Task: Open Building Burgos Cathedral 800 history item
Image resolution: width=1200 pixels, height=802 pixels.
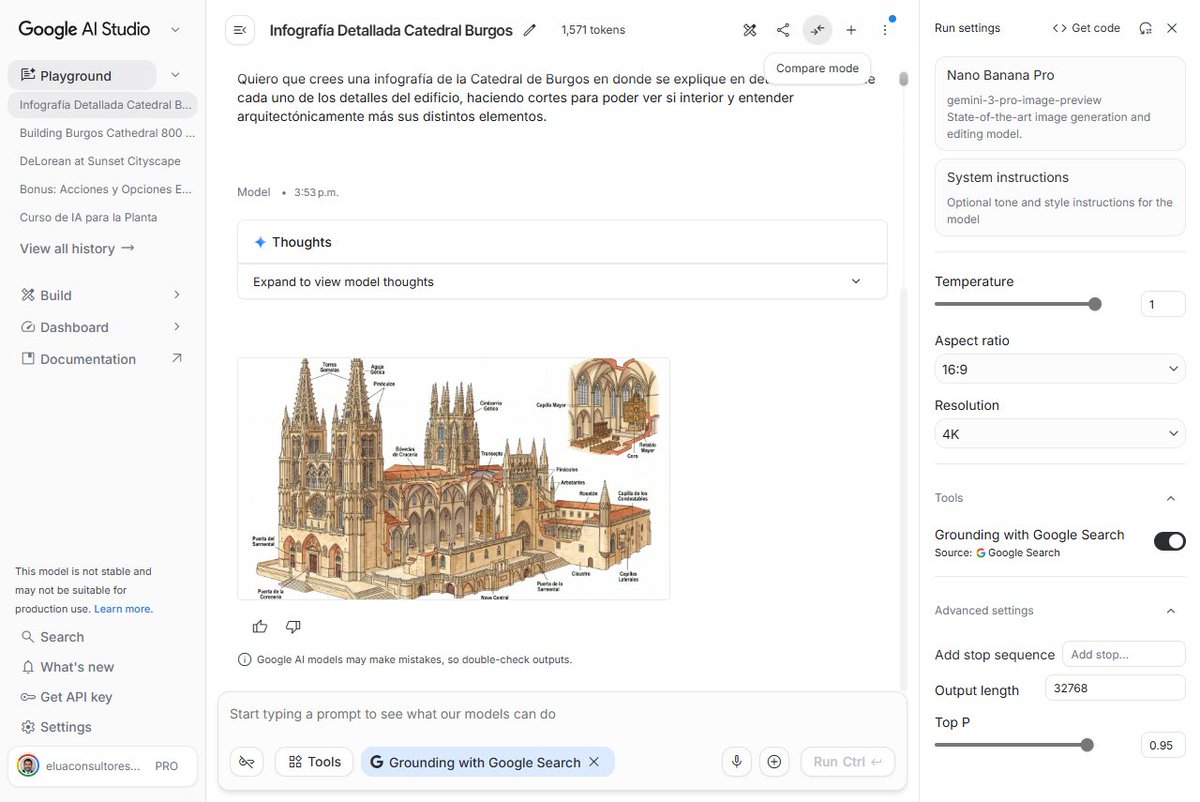Action: click(x=107, y=132)
